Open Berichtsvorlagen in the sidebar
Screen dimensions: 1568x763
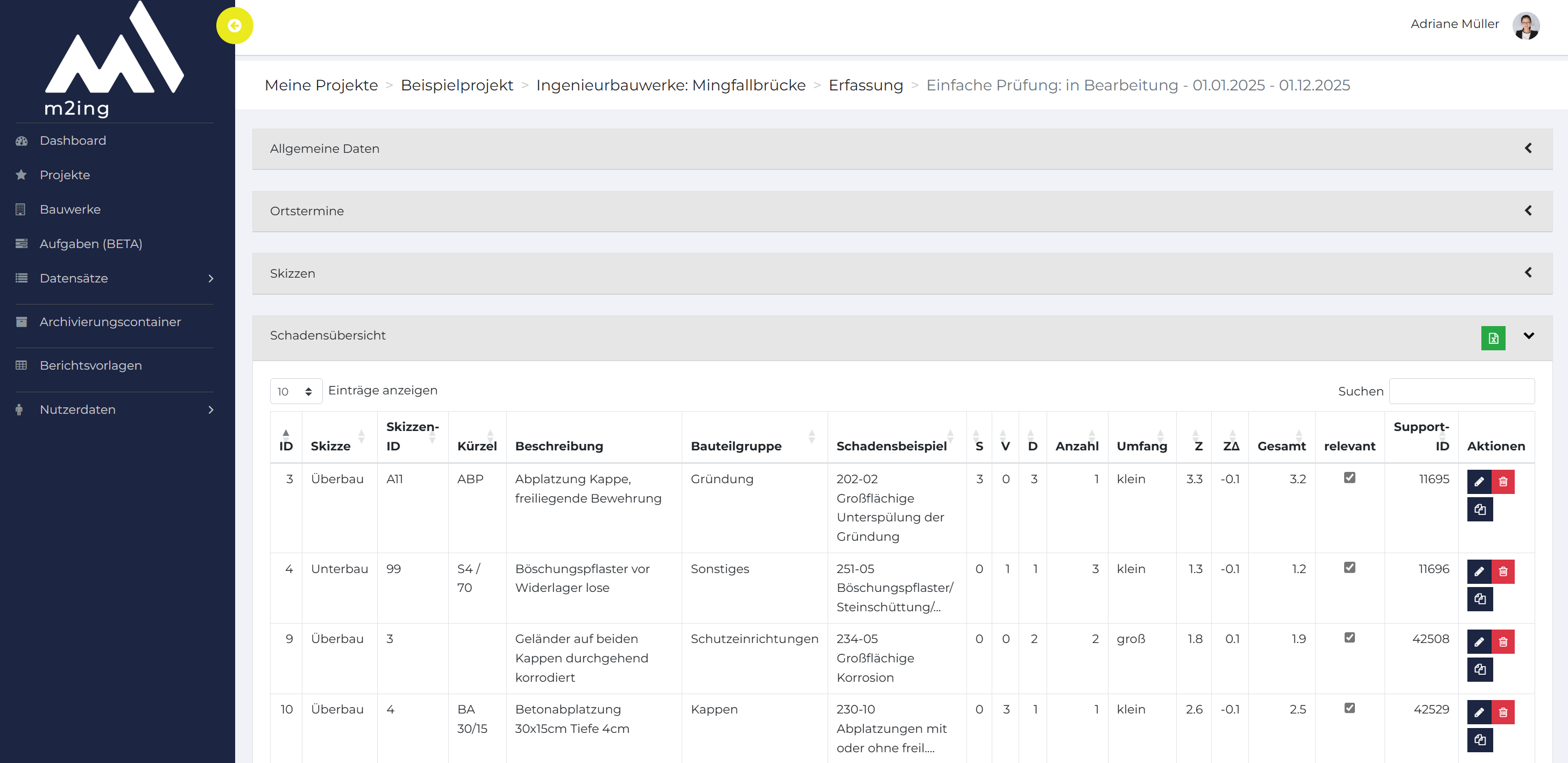[x=91, y=365]
